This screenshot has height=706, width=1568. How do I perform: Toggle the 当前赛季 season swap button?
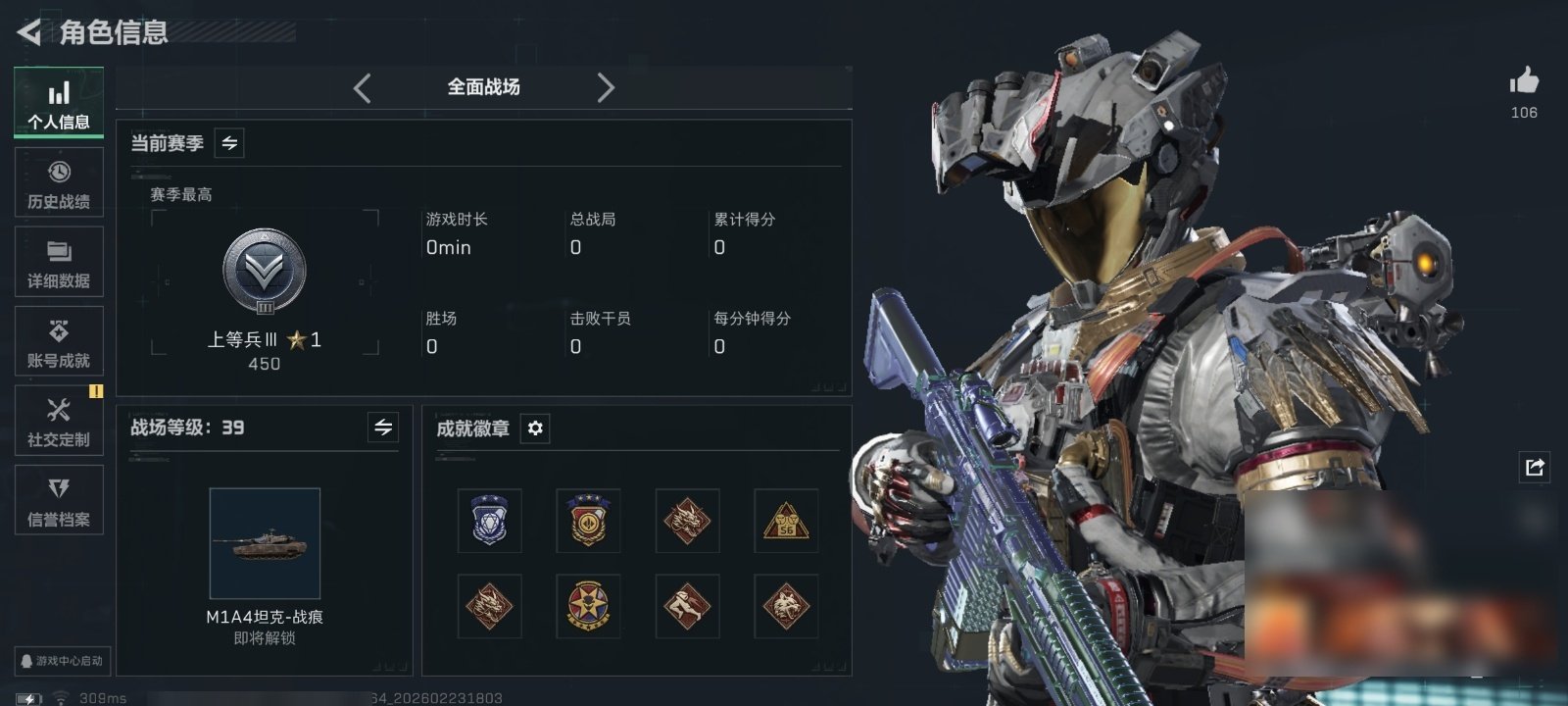coord(229,143)
